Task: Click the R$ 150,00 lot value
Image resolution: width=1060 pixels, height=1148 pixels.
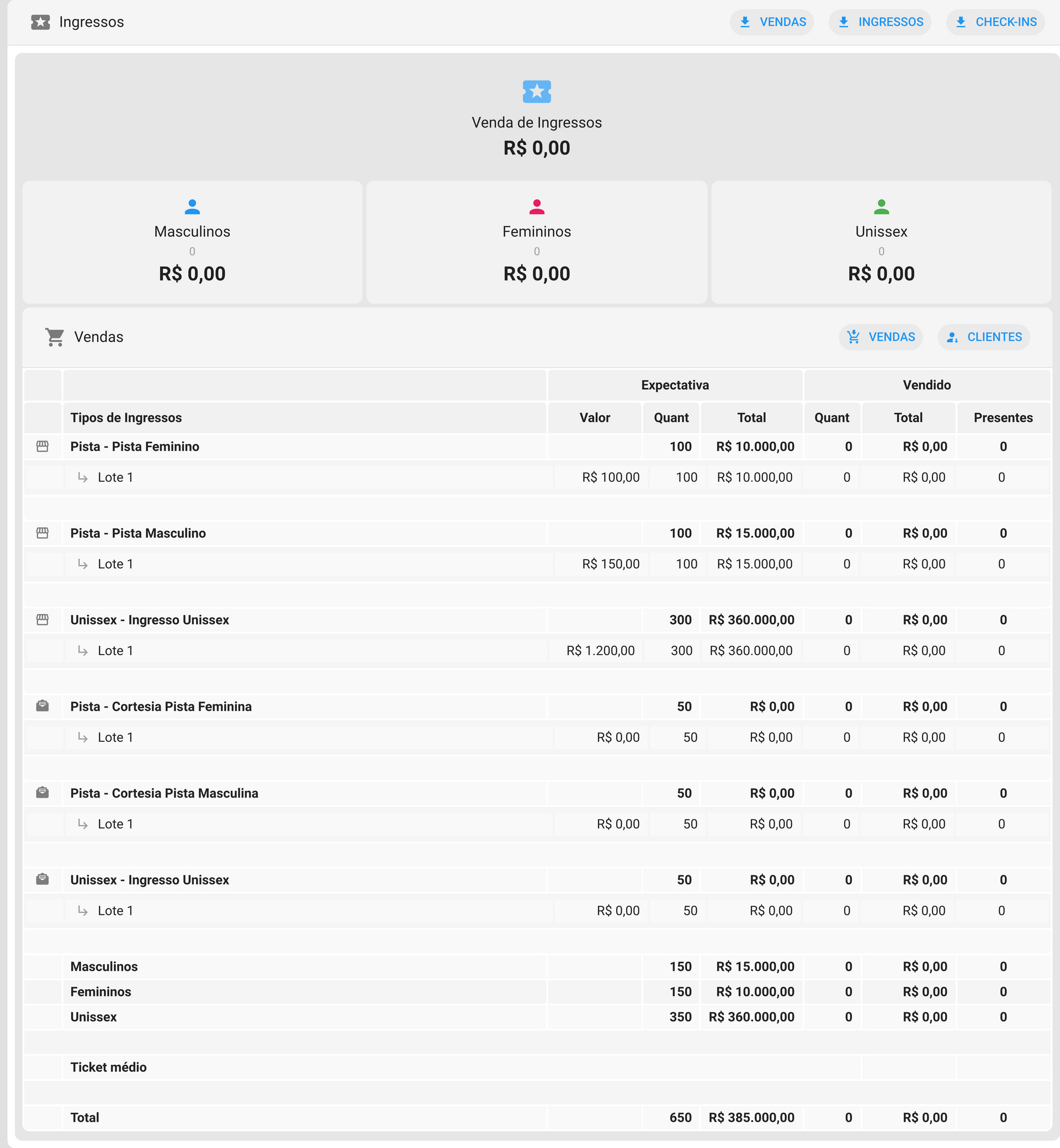Action: tap(611, 564)
